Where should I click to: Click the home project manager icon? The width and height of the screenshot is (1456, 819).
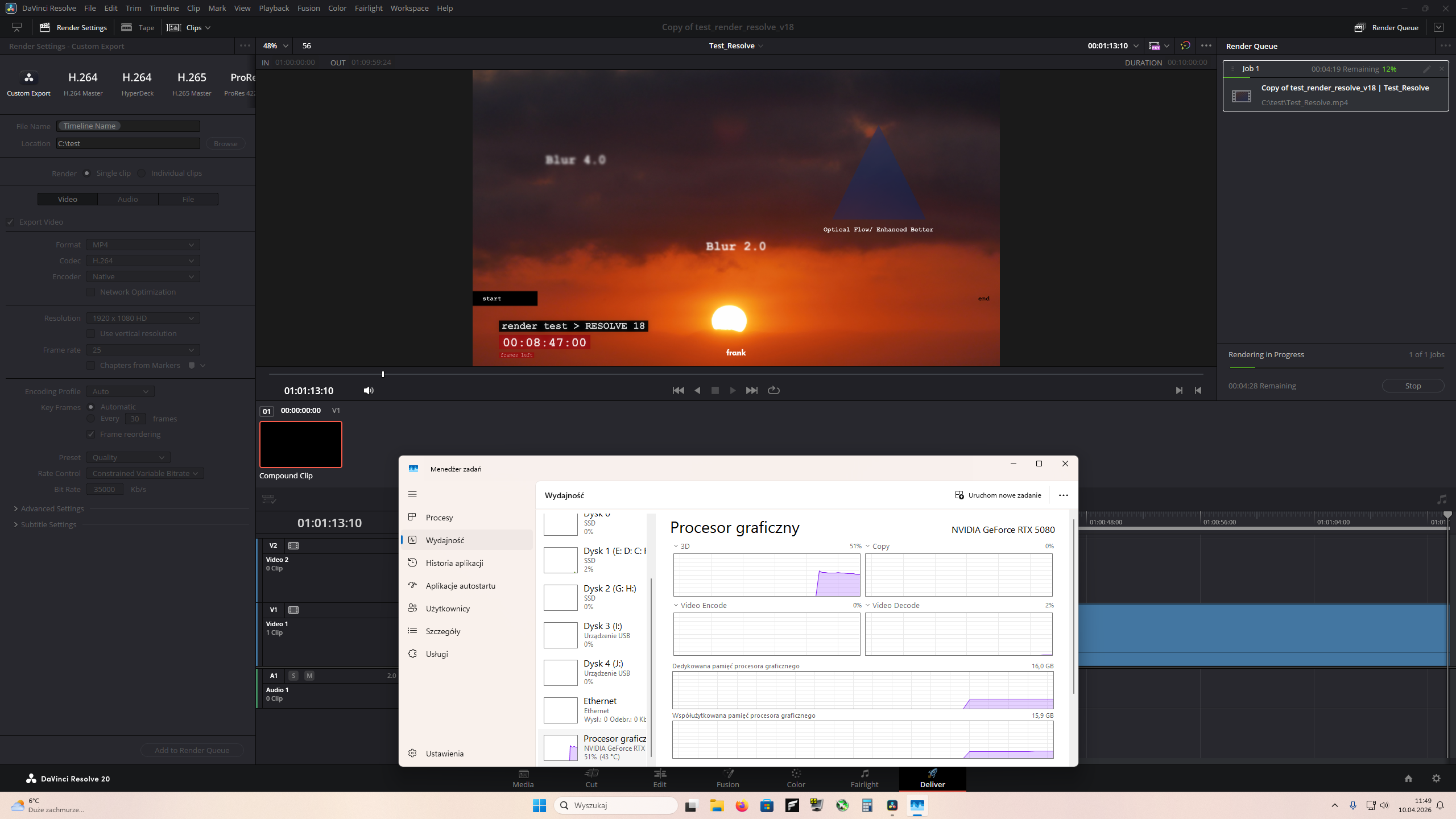point(1408,779)
